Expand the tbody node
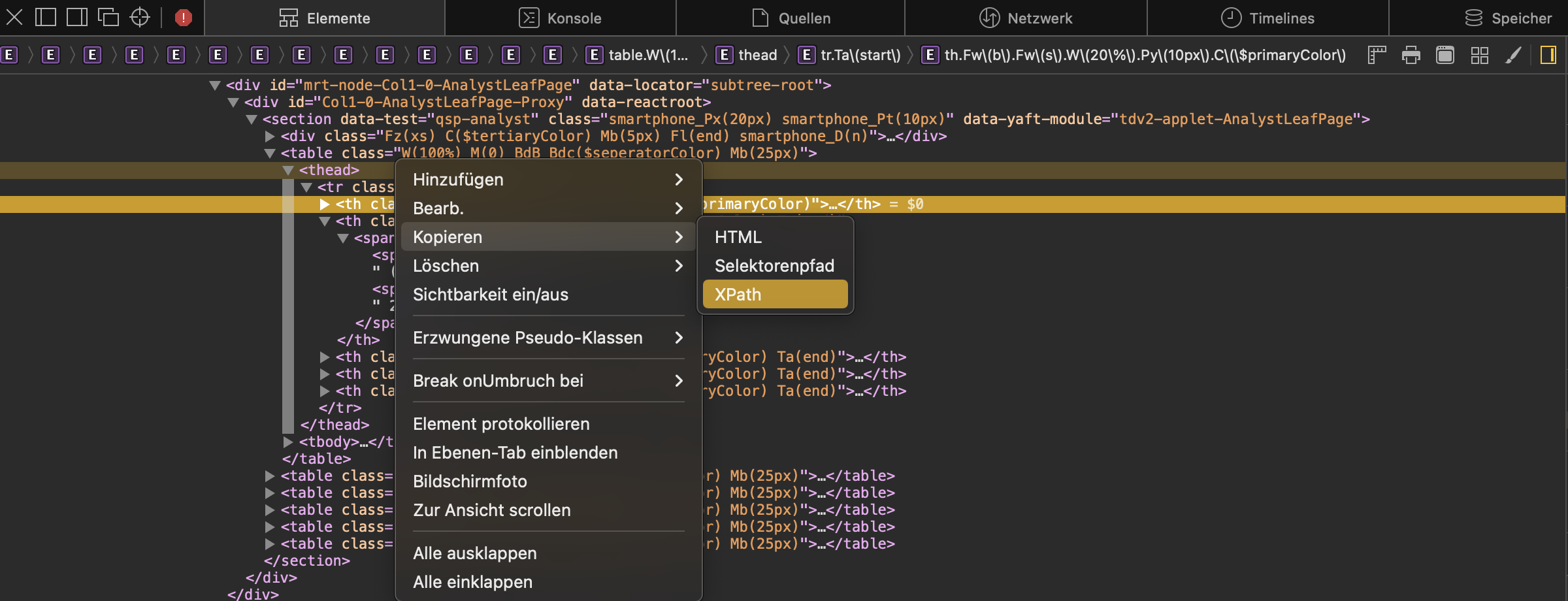Screen dimensions: 1568x601 pos(287,442)
